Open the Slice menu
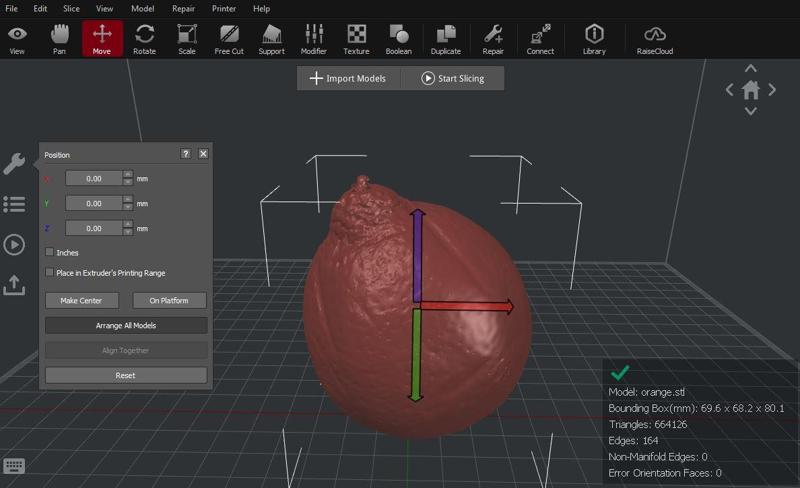This screenshot has width=800, height=488. [x=71, y=9]
